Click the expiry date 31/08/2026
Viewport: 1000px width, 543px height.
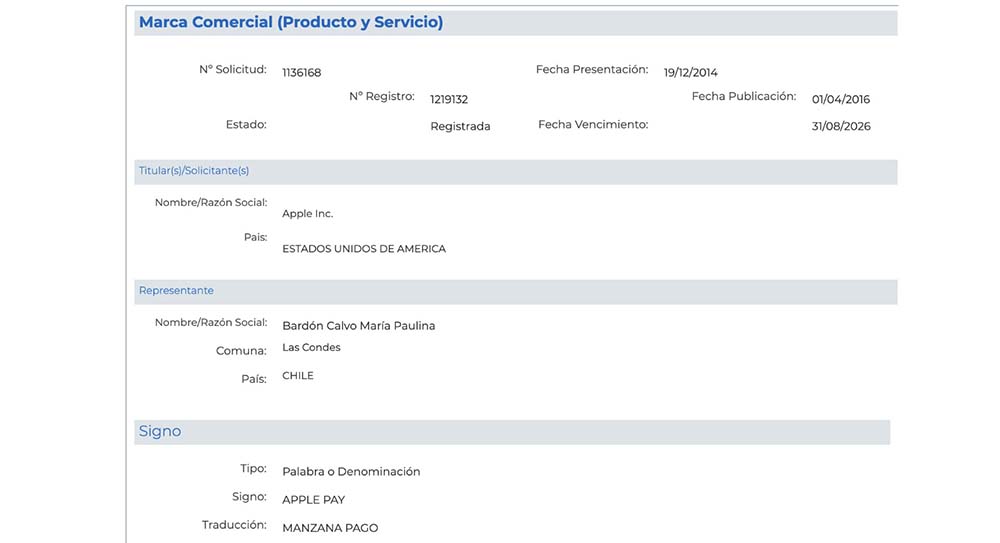[x=841, y=126]
